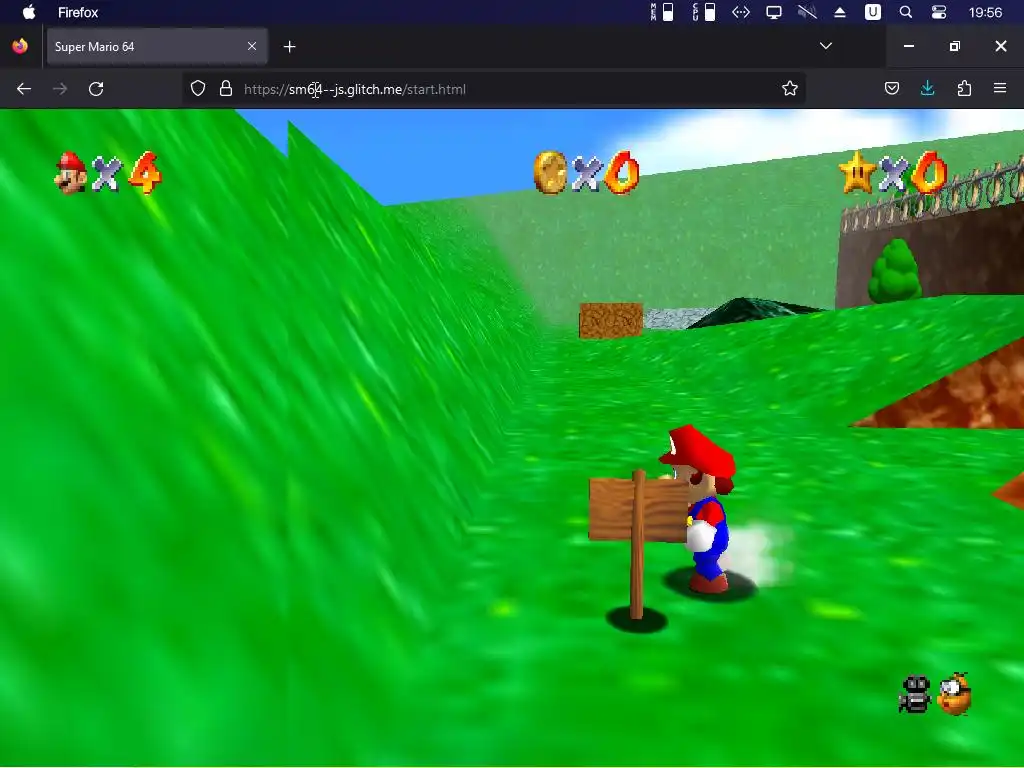
Task: Open tracking protection shield
Action: click(x=198, y=88)
